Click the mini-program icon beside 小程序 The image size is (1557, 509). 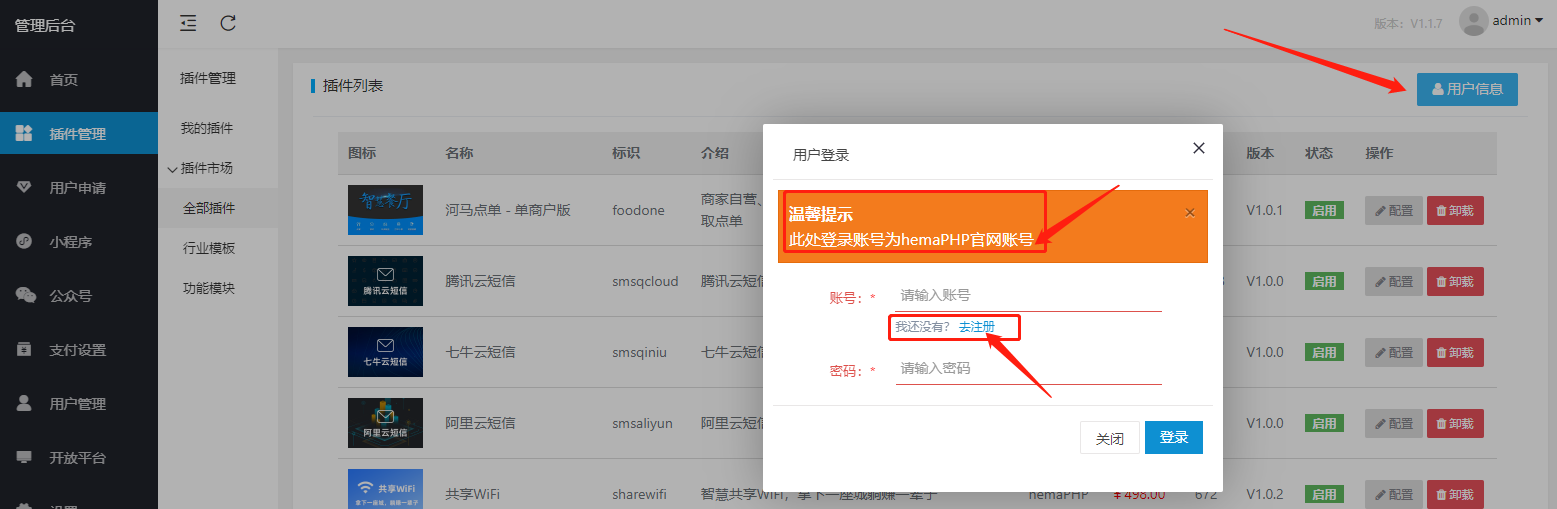pyautogui.click(x=25, y=241)
